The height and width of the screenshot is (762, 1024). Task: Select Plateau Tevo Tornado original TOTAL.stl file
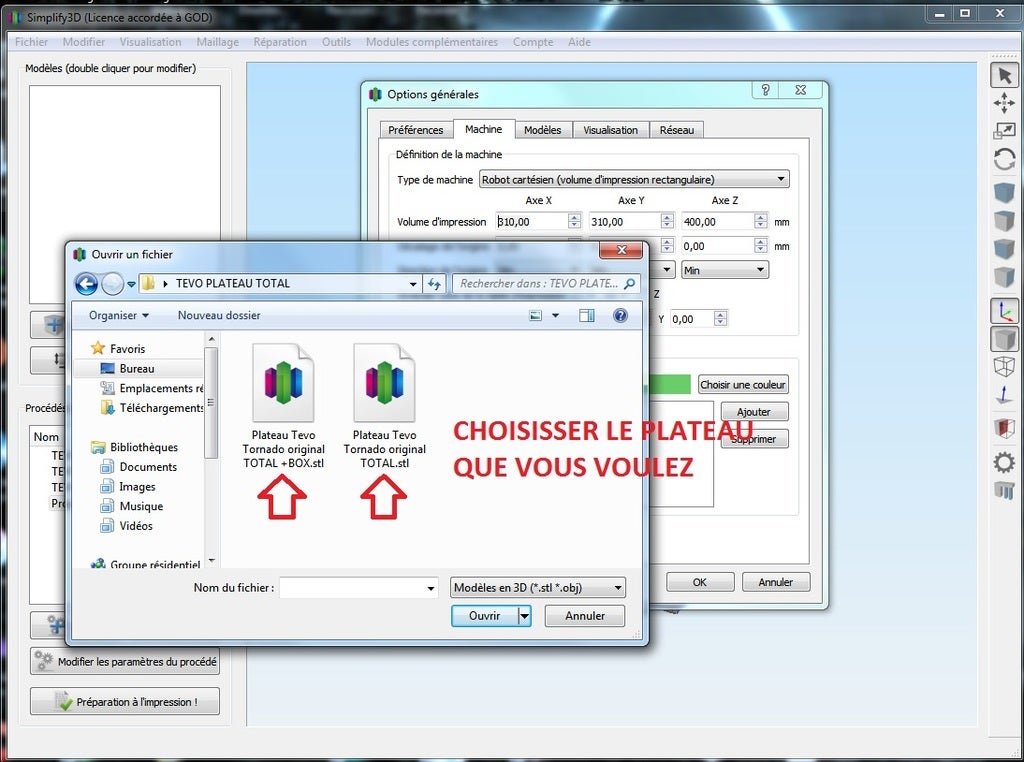point(385,405)
